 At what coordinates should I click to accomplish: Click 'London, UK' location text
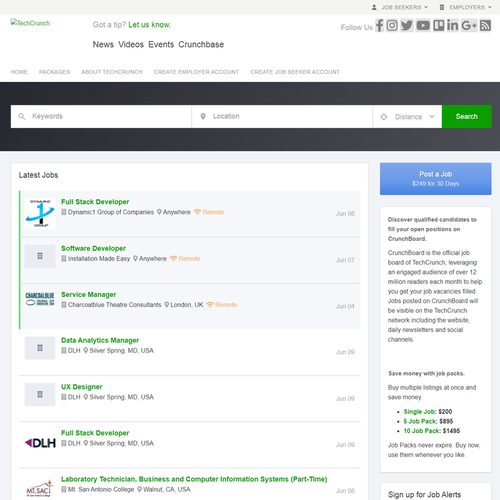[x=187, y=305]
